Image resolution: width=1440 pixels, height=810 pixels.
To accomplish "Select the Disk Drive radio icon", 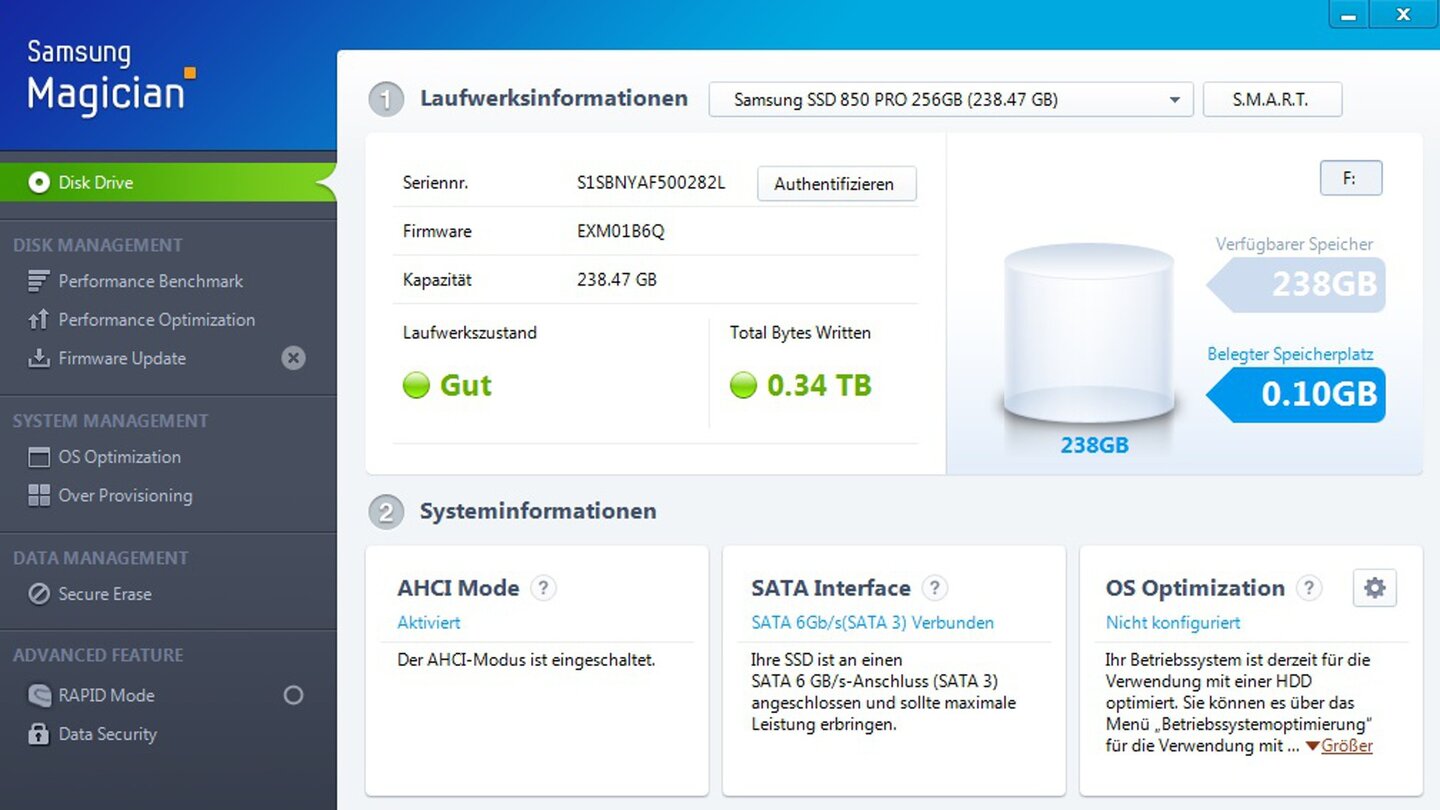I will pyautogui.click(x=39, y=182).
